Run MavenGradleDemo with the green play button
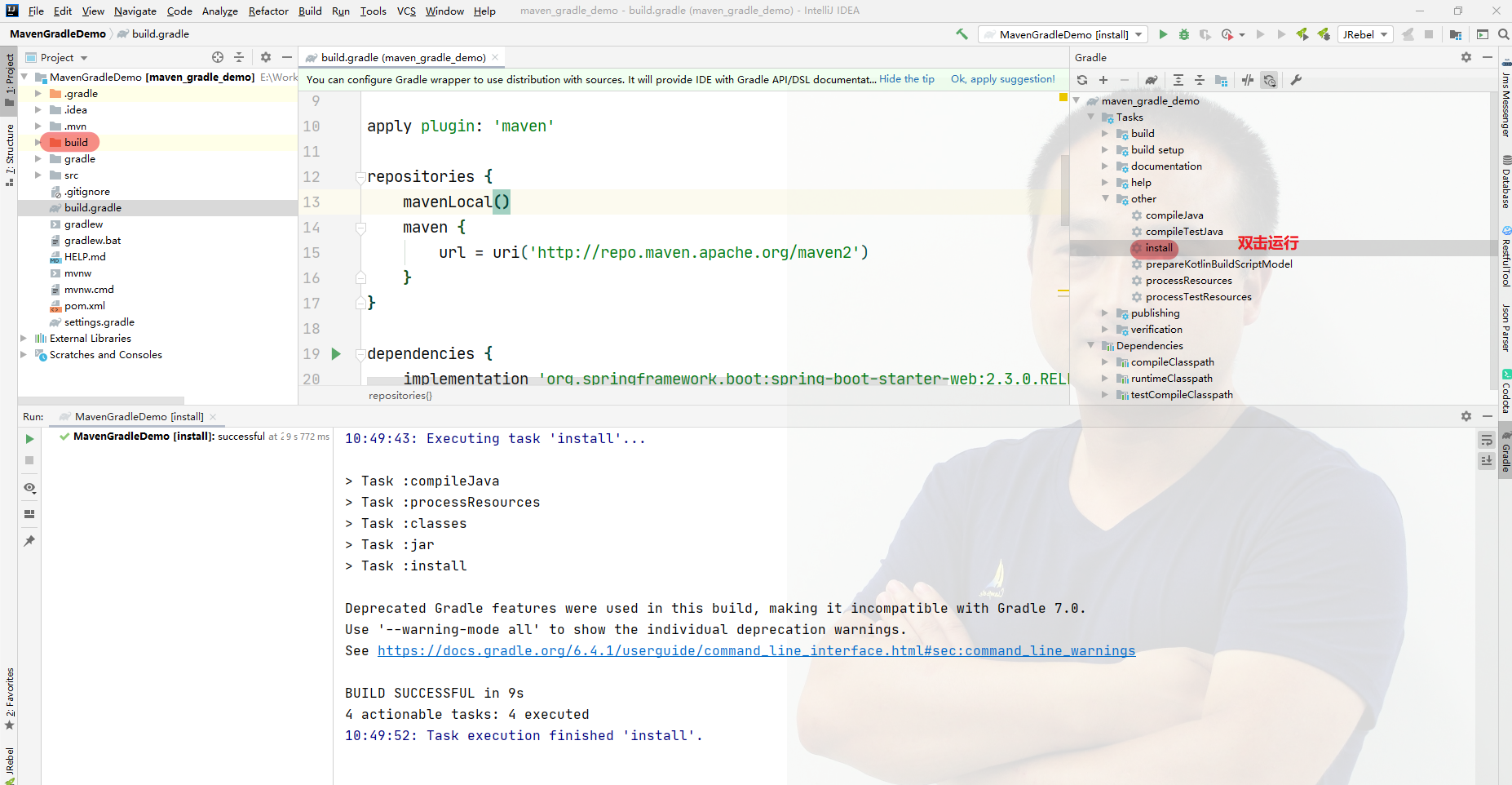The image size is (1512, 785). pos(1163,34)
